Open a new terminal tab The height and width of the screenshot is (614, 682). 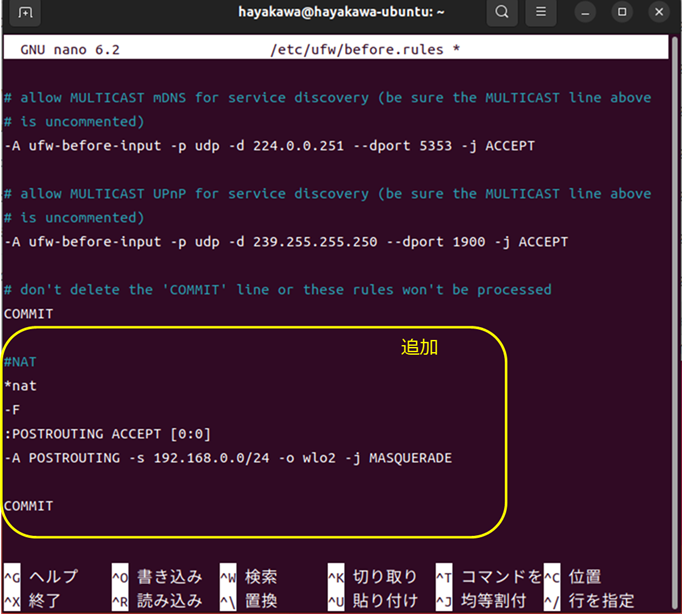pos(25,13)
